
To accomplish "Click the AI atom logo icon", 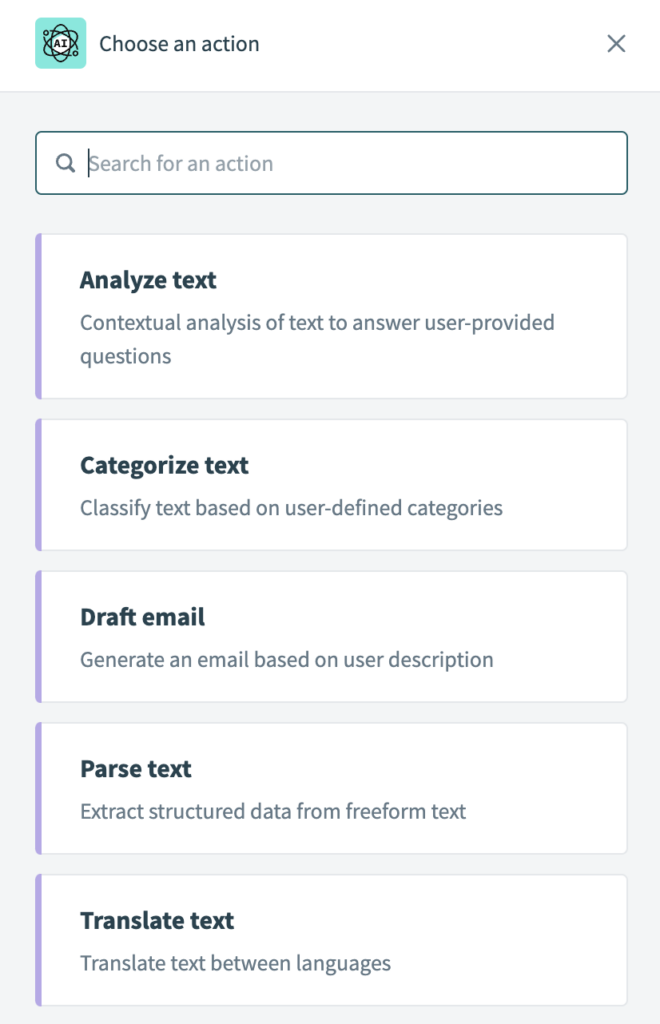I will 60,44.
